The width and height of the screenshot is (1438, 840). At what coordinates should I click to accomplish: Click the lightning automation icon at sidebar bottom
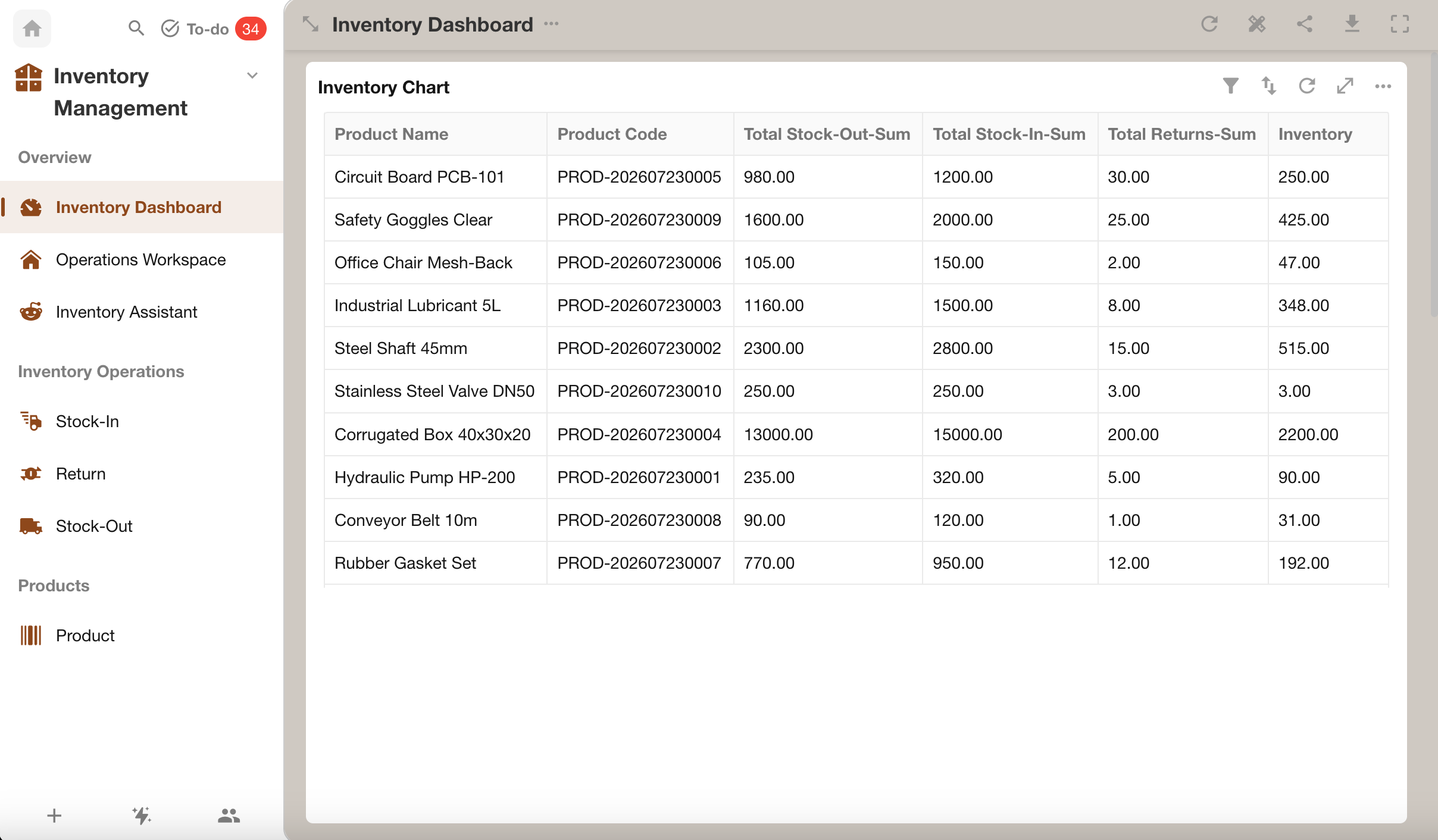coord(142,816)
